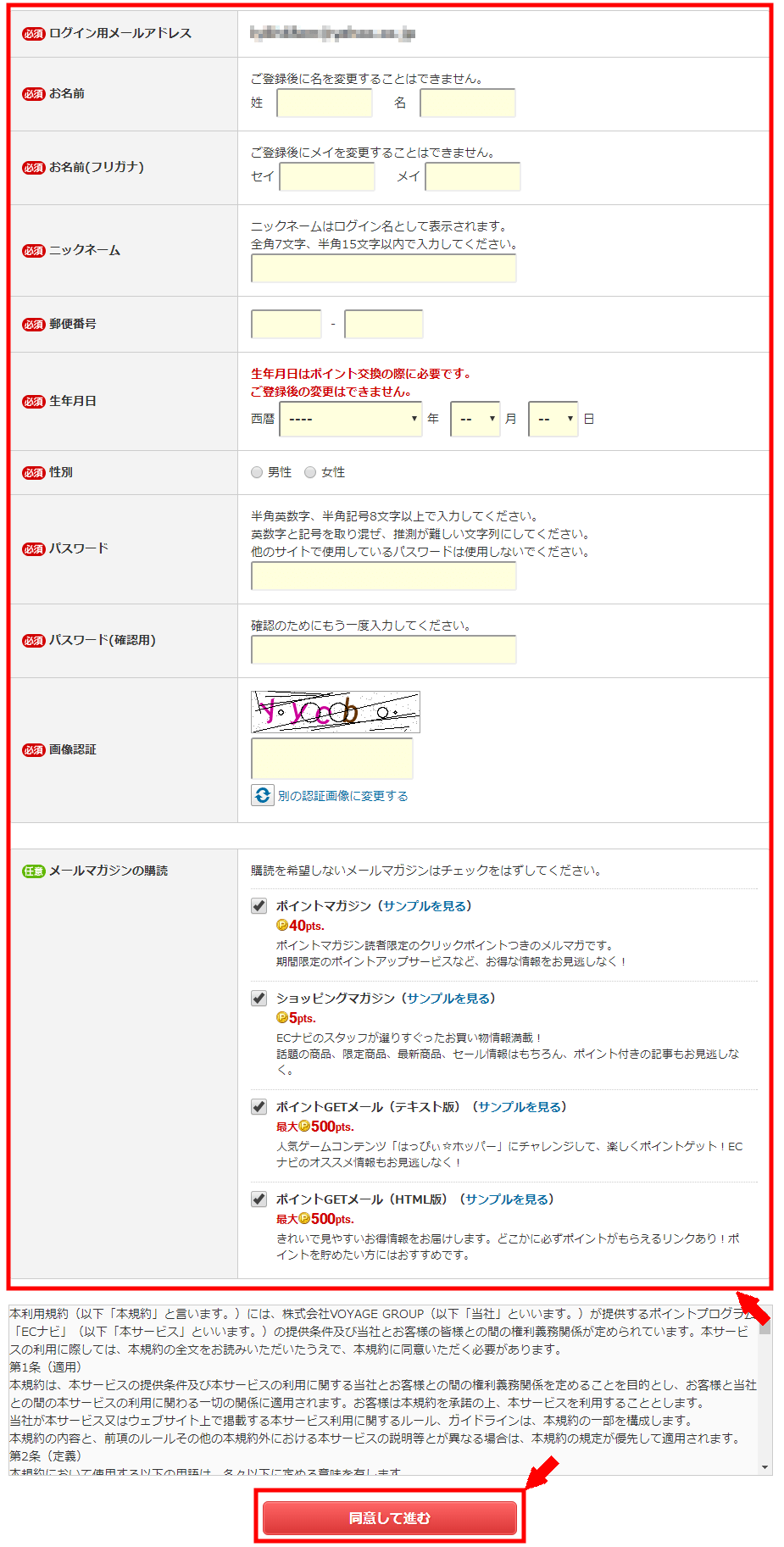
Task: Click the captcha image
Action: click(336, 712)
